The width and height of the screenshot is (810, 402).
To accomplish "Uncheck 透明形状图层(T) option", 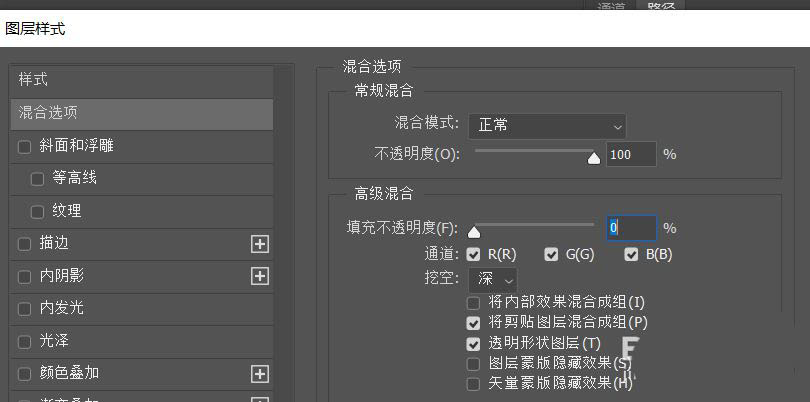I will coord(473,344).
